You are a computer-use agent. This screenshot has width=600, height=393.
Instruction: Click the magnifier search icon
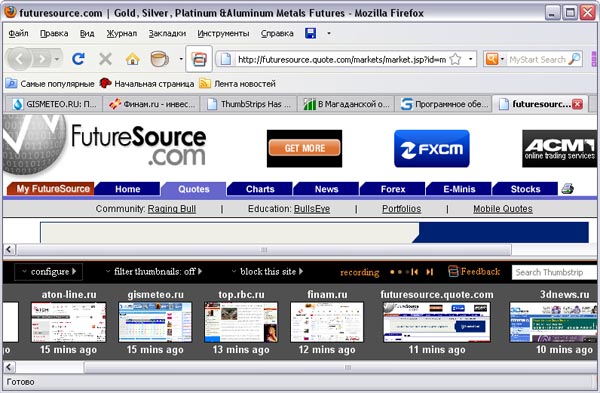click(574, 59)
